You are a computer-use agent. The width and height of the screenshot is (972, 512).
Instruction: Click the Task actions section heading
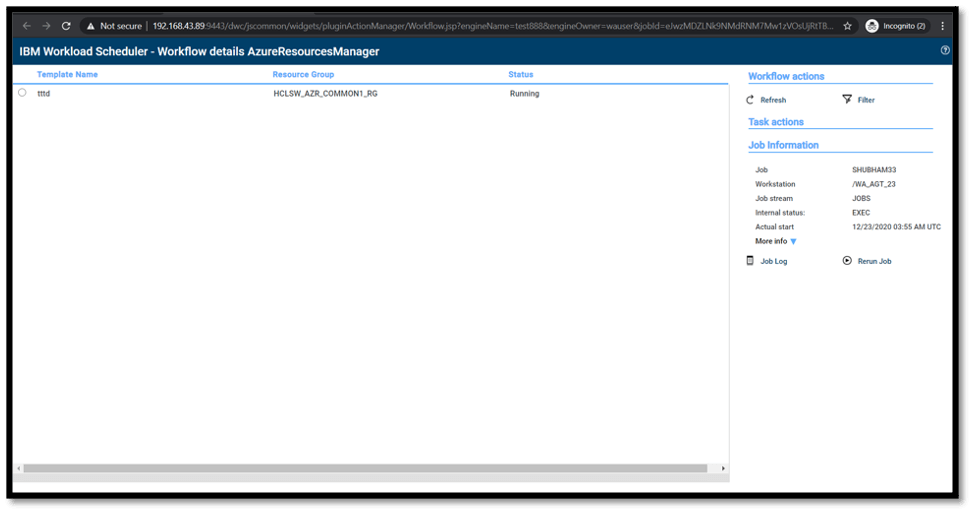(775, 122)
